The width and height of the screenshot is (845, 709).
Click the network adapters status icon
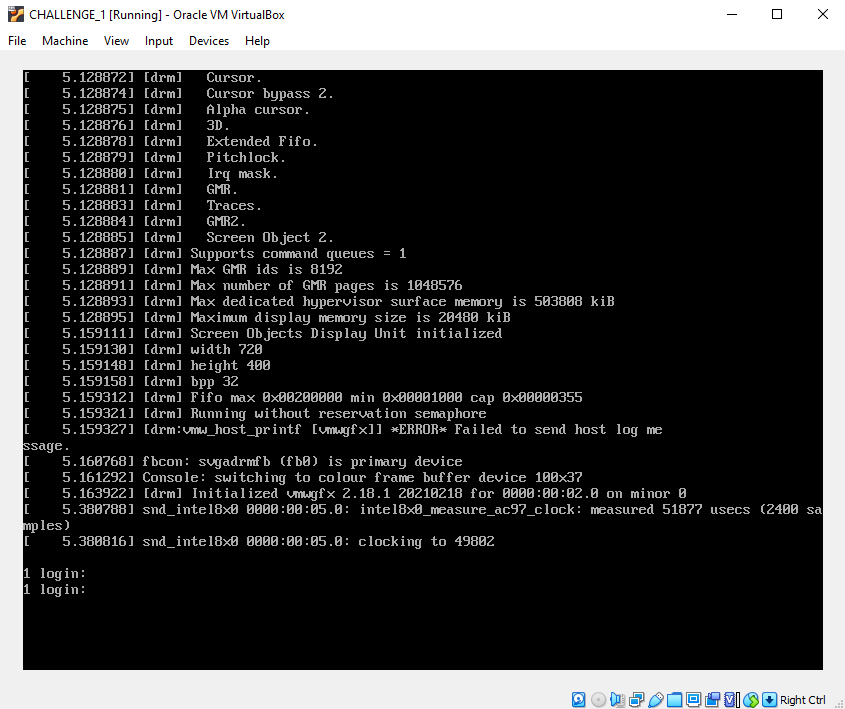(636, 700)
